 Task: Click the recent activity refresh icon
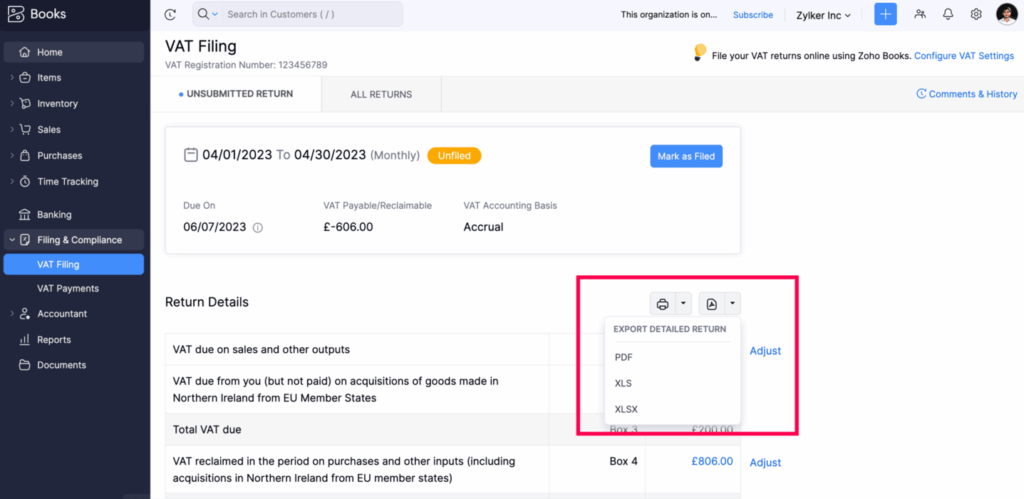coord(170,14)
